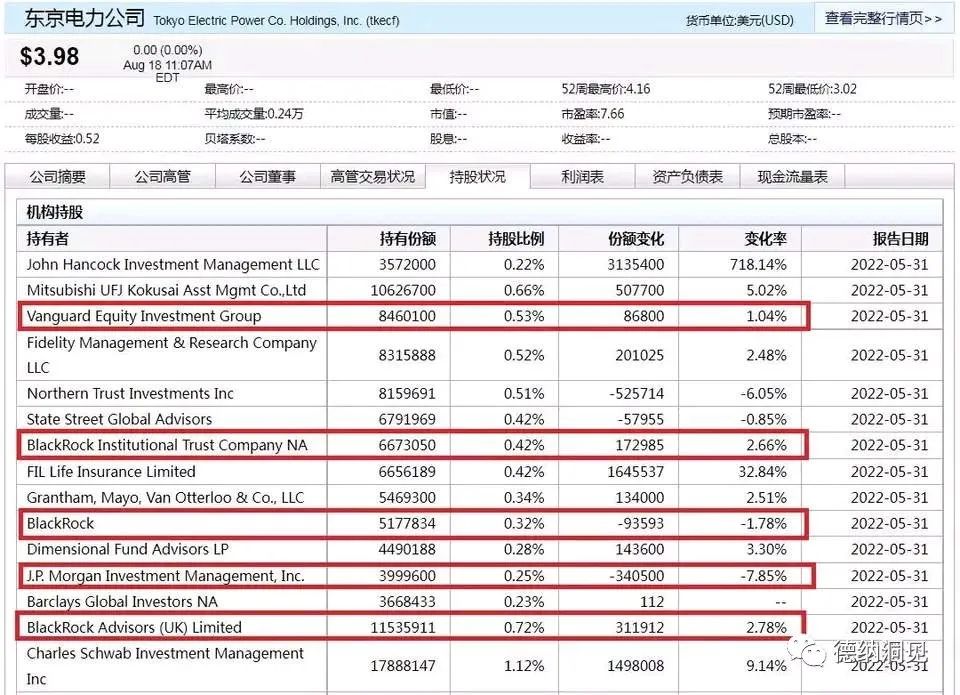Select FIL Life Insurance Limited holder
Screen dimensions: 960x695
coord(111,471)
